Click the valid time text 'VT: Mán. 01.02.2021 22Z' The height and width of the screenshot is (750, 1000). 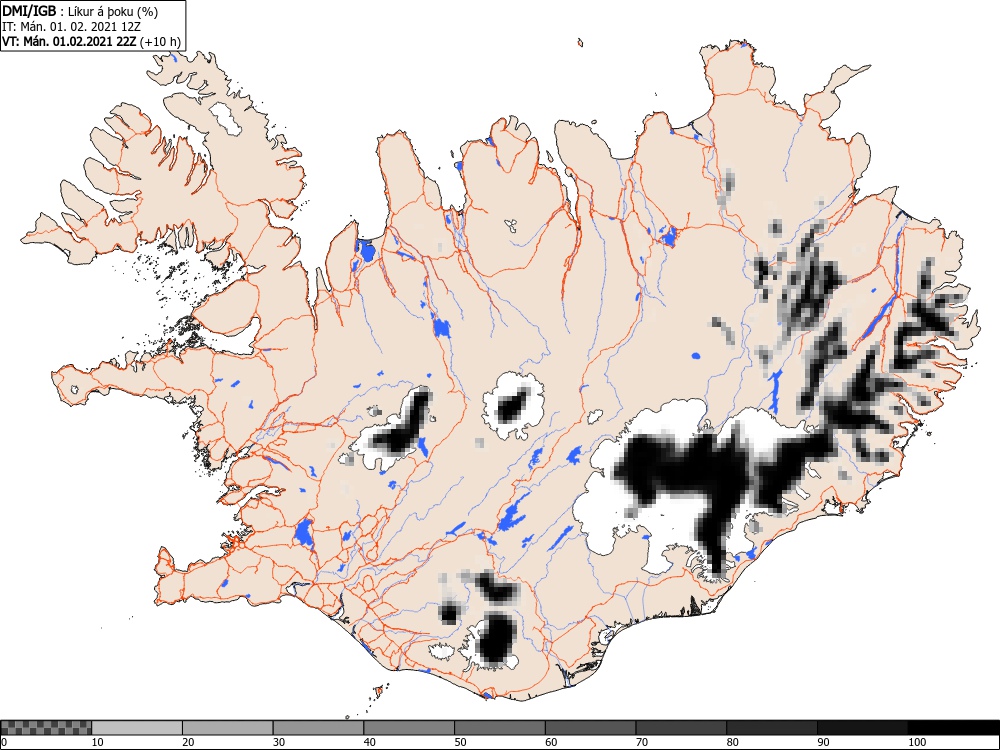tap(70, 42)
